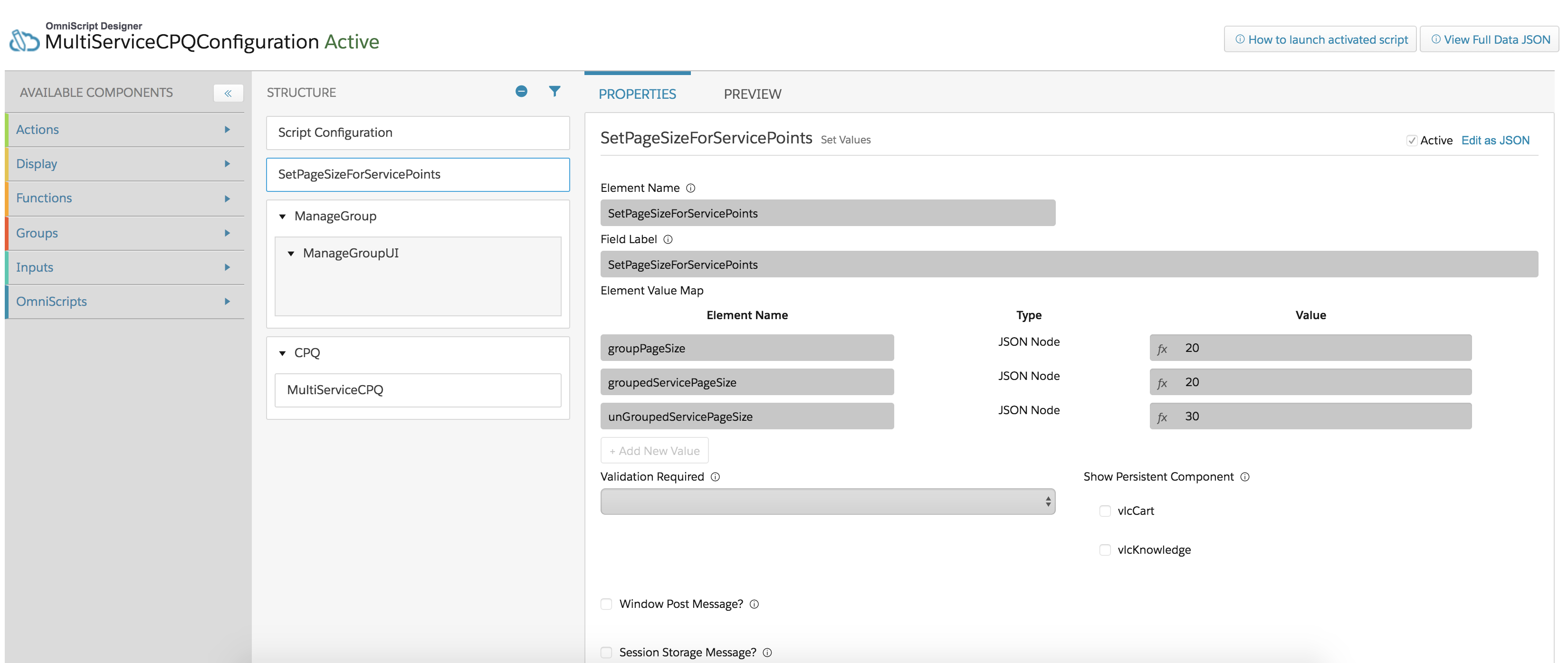Image resolution: width=1568 pixels, height=663 pixels.
Task: Click the groupPageSize value field showing 20
Action: tap(1310, 348)
